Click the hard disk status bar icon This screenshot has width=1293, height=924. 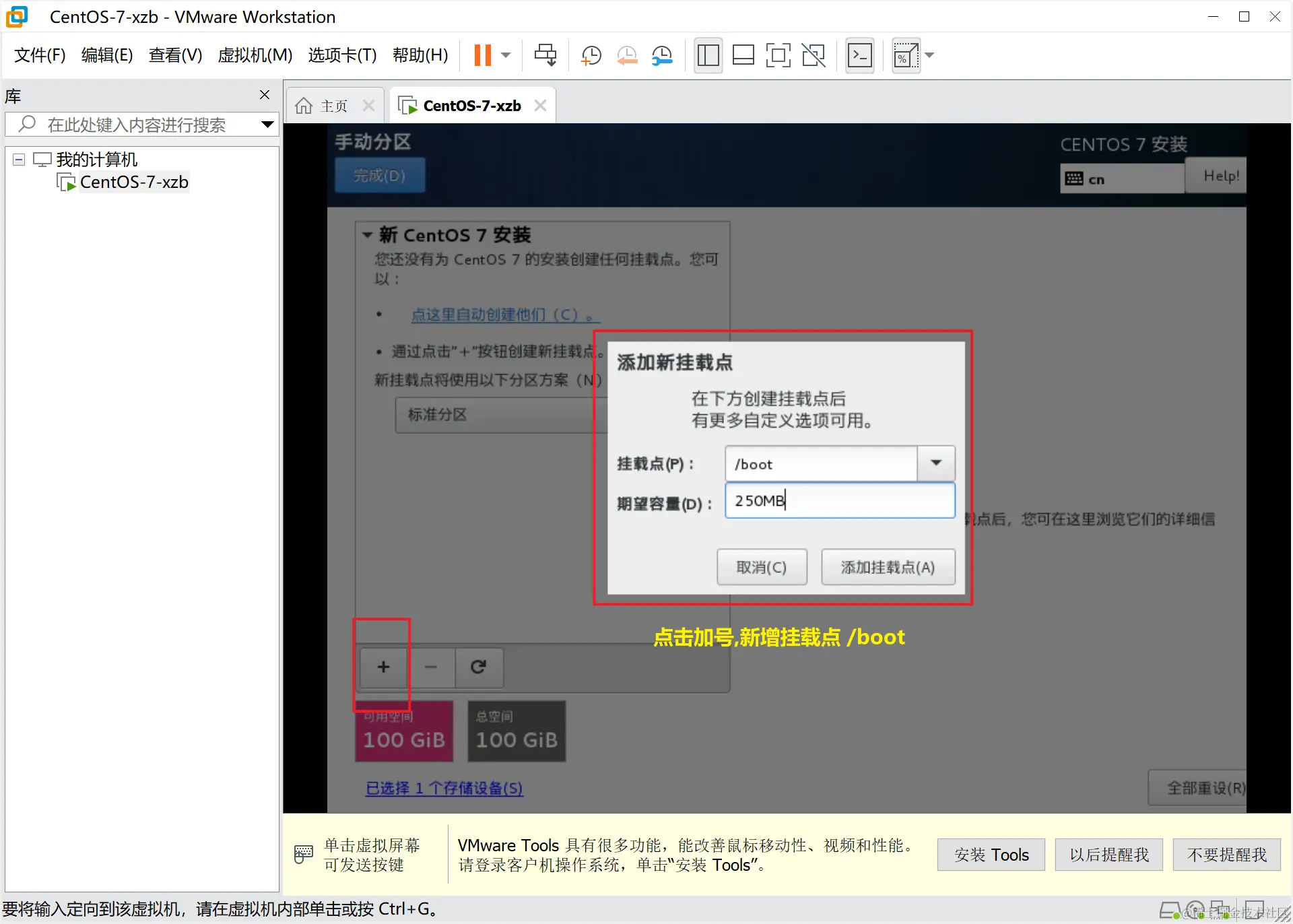[x=1170, y=910]
